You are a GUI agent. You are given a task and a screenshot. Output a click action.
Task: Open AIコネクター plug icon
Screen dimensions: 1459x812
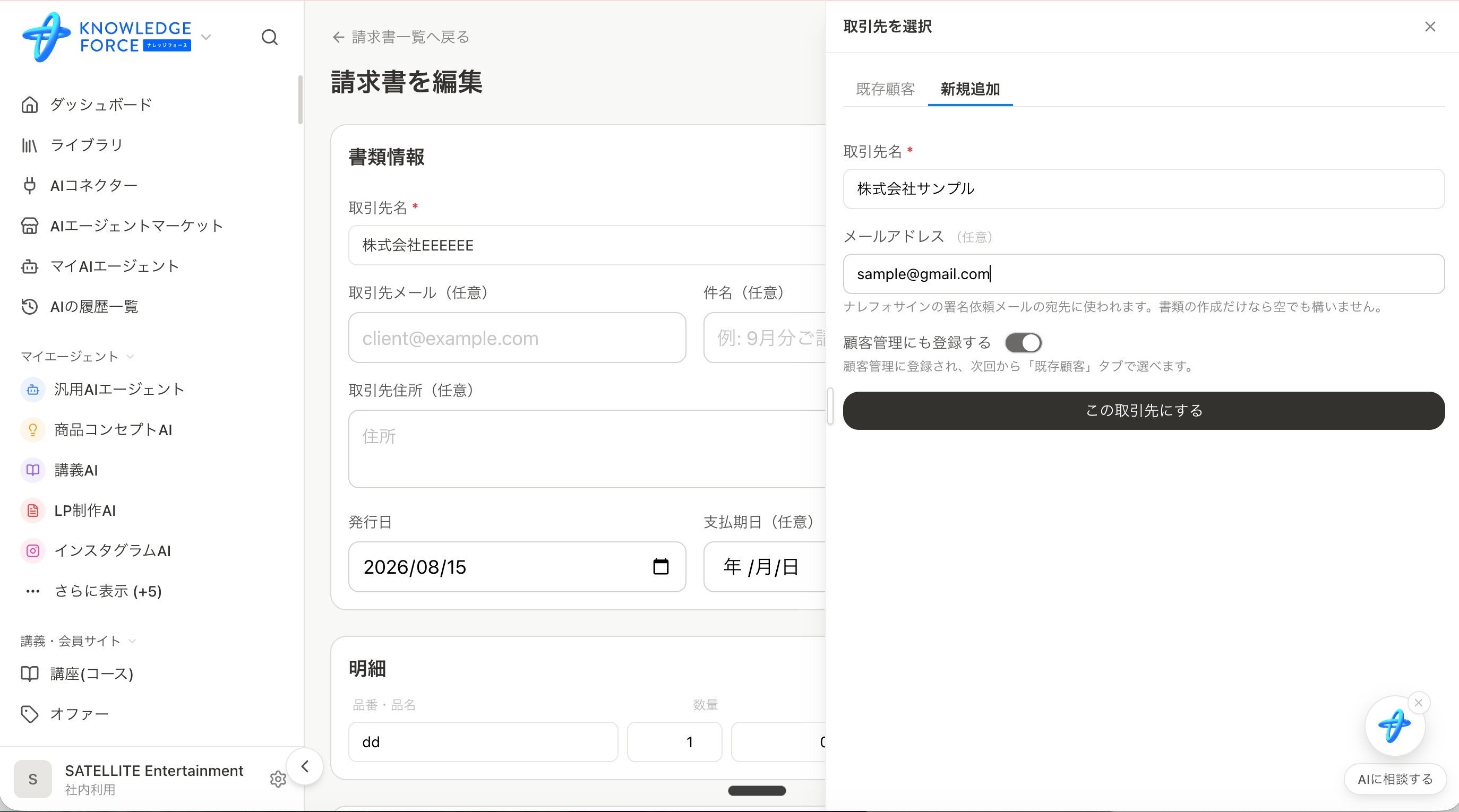(x=29, y=186)
